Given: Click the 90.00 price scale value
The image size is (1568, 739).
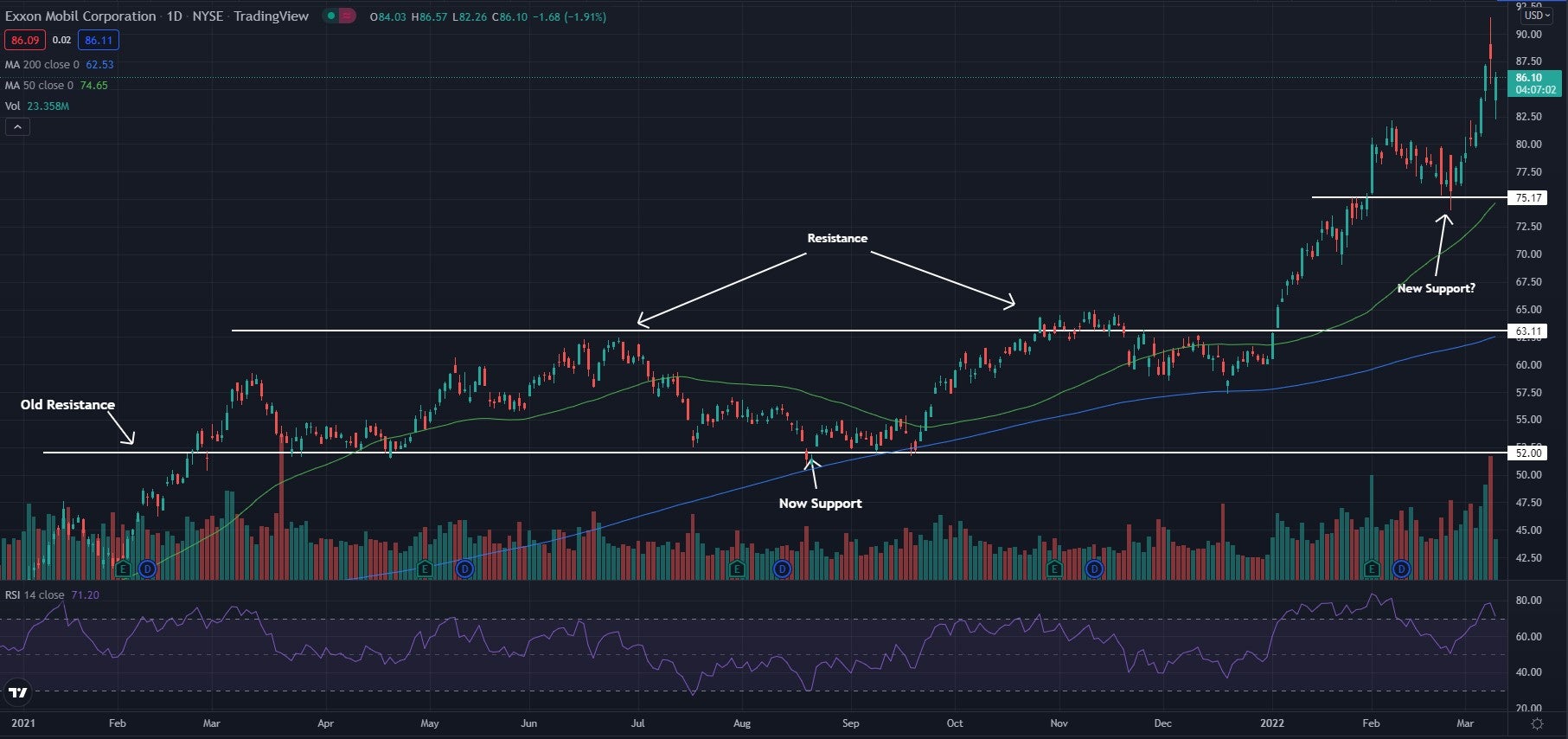Looking at the screenshot, I should tap(1528, 35).
